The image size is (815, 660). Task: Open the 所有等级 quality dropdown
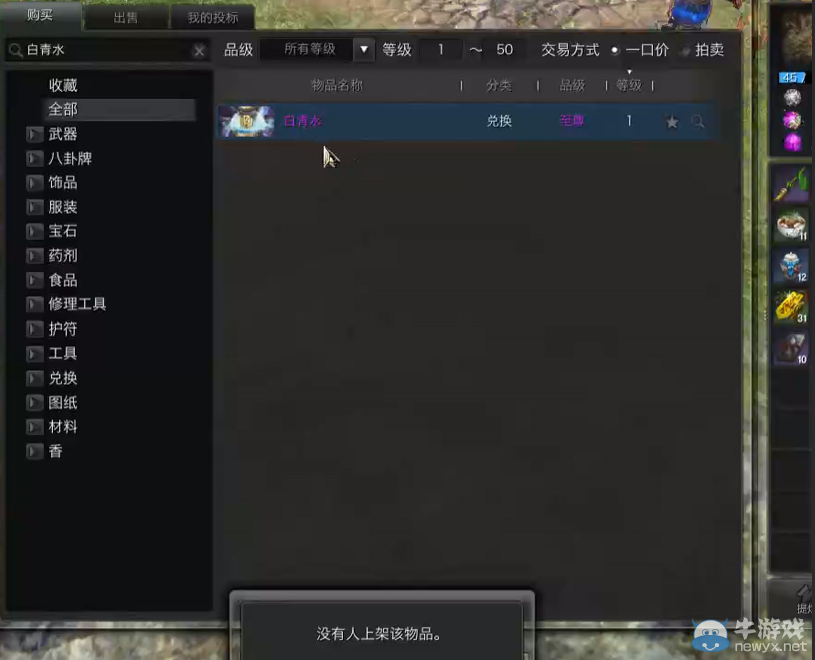pos(309,49)
